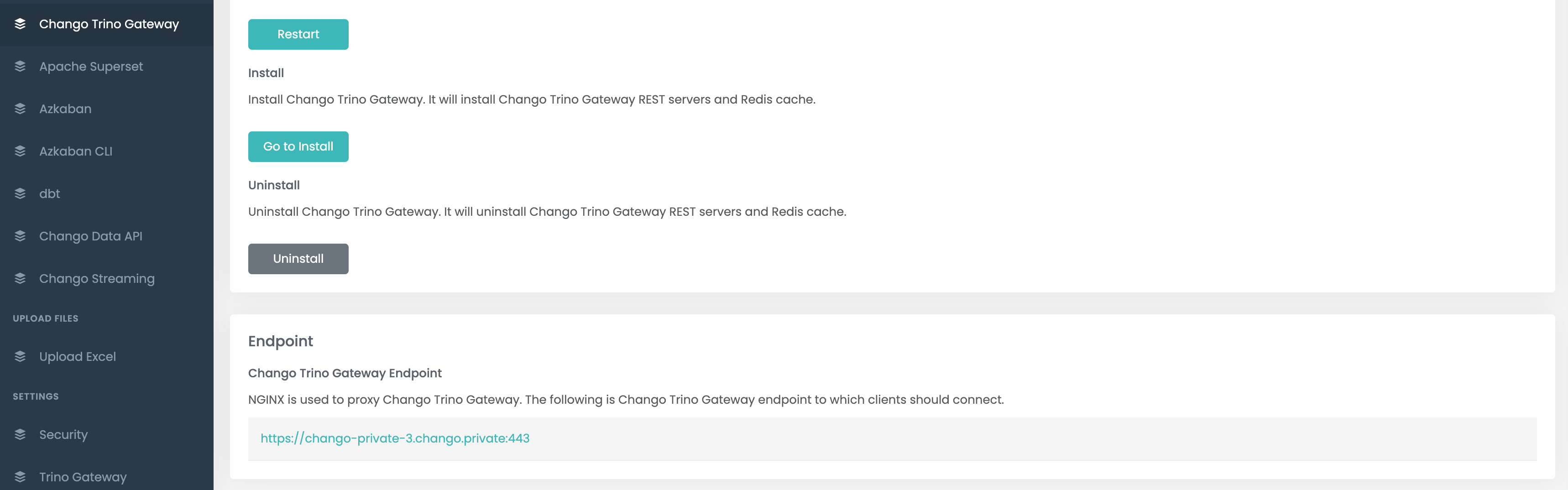Click the Security layers icon
Viewport: 1568px width, 490px height.
[x=20, y=434]
